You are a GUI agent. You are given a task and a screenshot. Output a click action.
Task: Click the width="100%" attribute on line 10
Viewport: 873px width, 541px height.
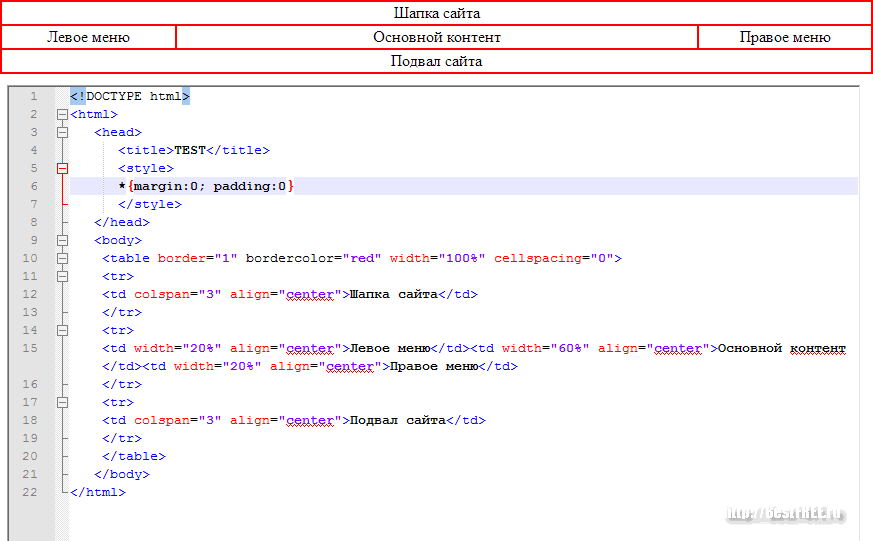click(438, 258)
